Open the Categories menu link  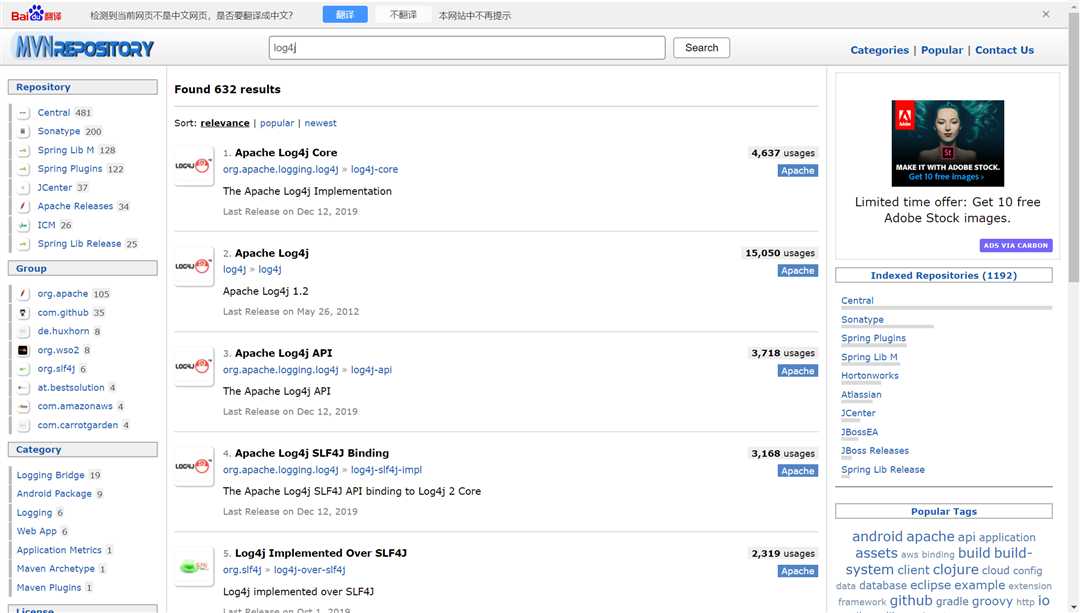880,50
